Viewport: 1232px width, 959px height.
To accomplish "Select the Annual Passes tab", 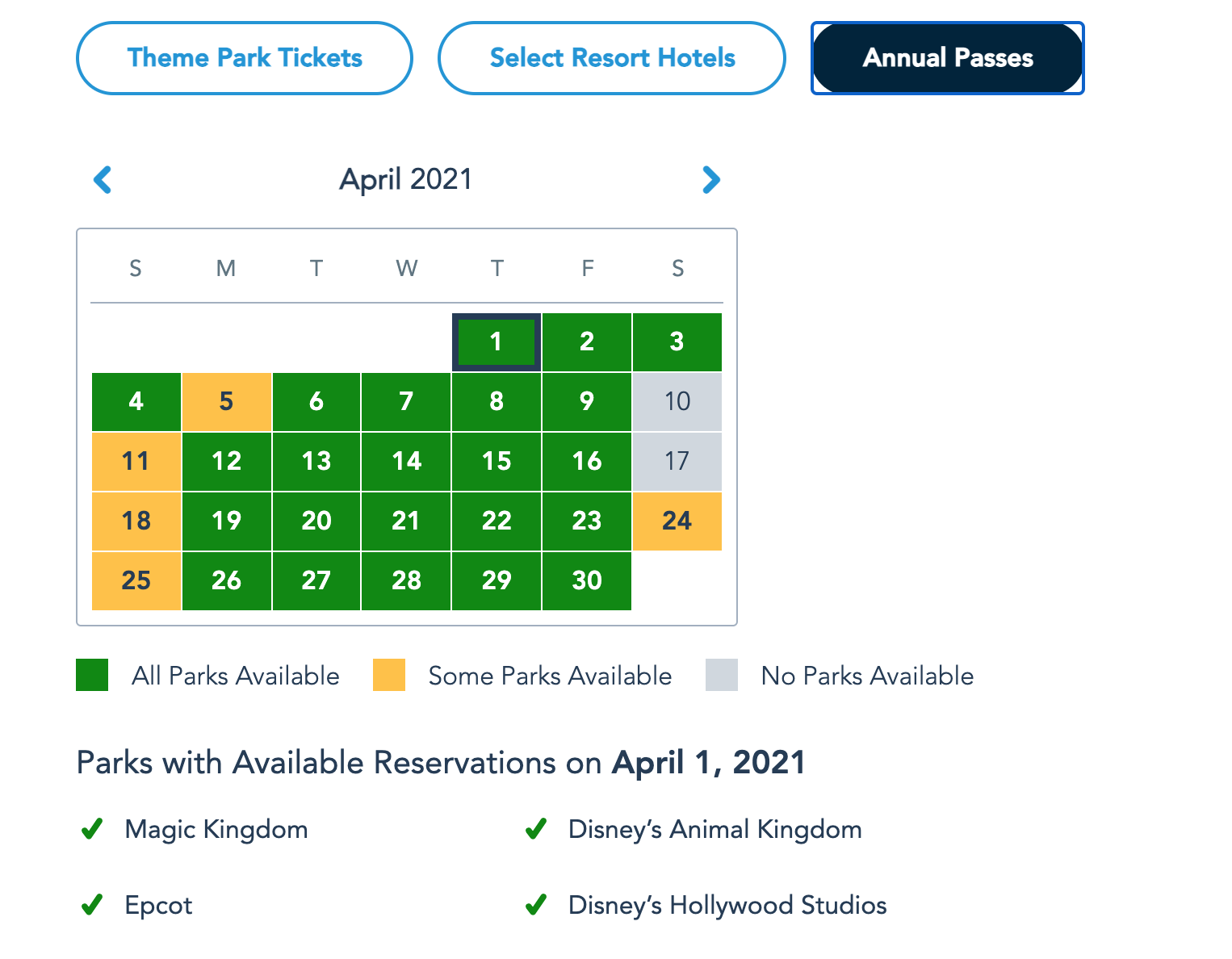I will pos(947,58).
